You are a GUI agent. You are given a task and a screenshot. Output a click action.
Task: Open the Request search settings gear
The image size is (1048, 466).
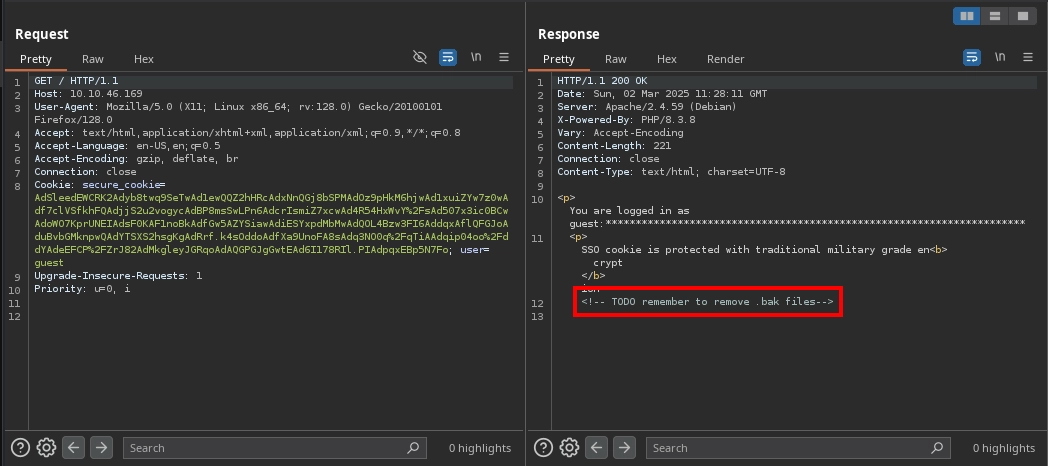46,448
